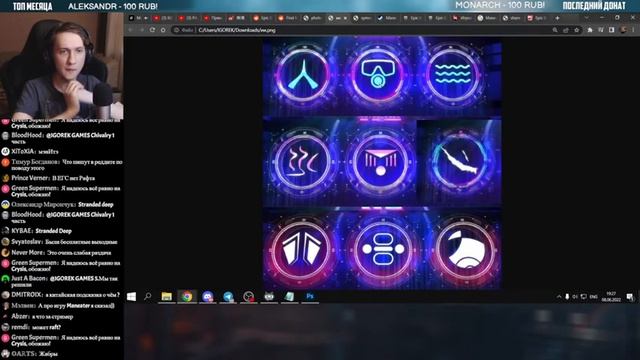Viewport: 640px width, 360px height.
Task: Click remdi's 'может raft?' chat message
Action: click(x=31, y=327)
